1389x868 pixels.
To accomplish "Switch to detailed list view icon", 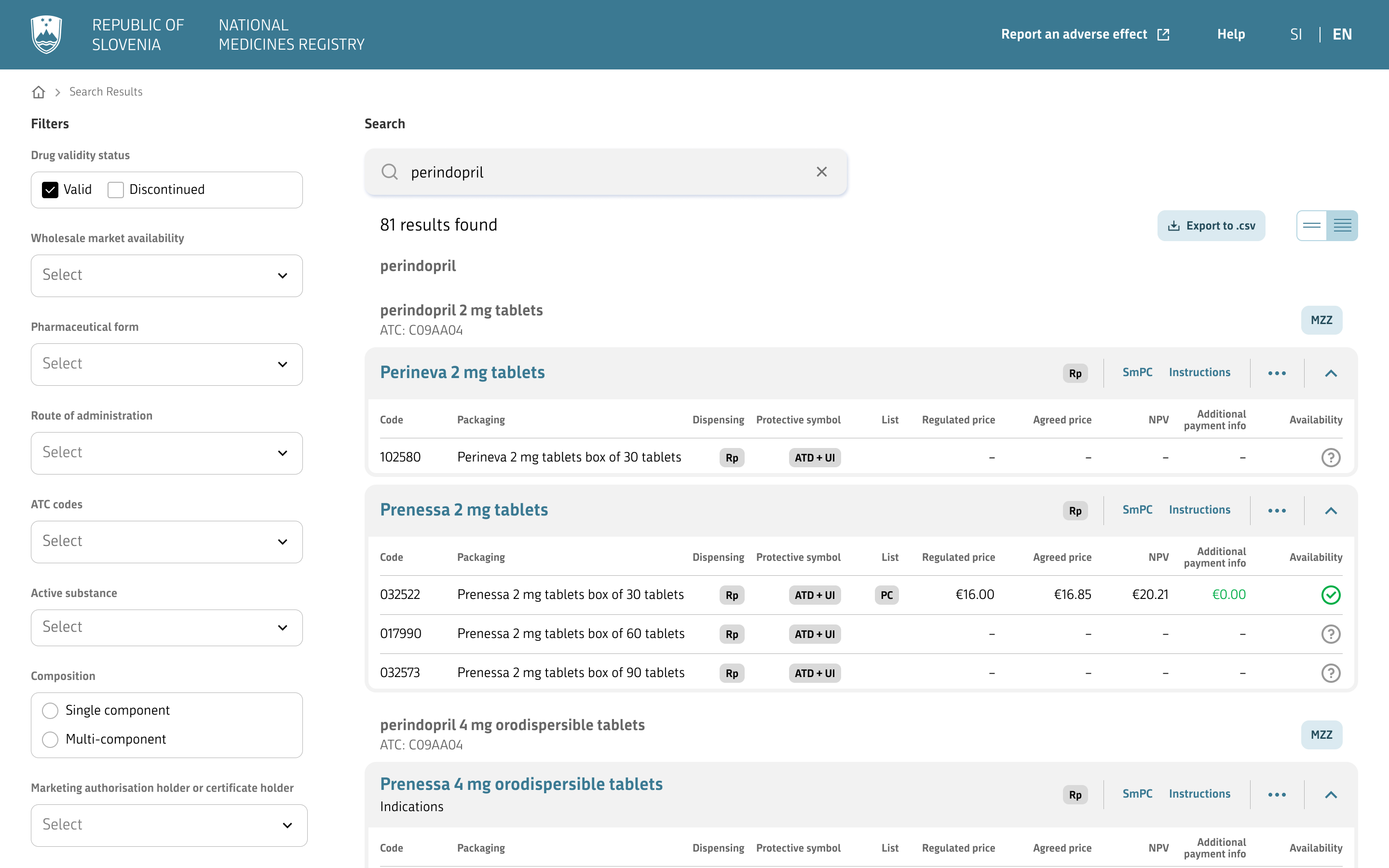I will point(1342,226).
